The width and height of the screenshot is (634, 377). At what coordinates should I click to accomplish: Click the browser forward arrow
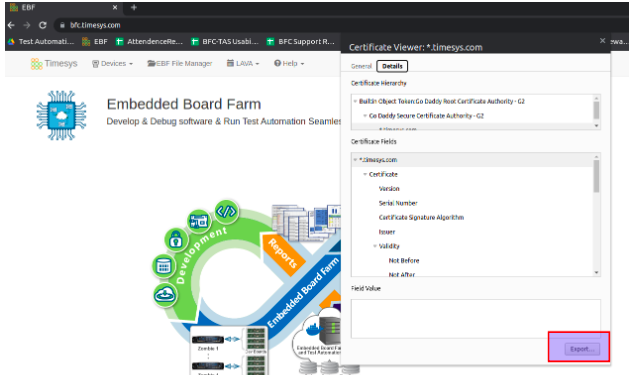(x=27, y=25)
